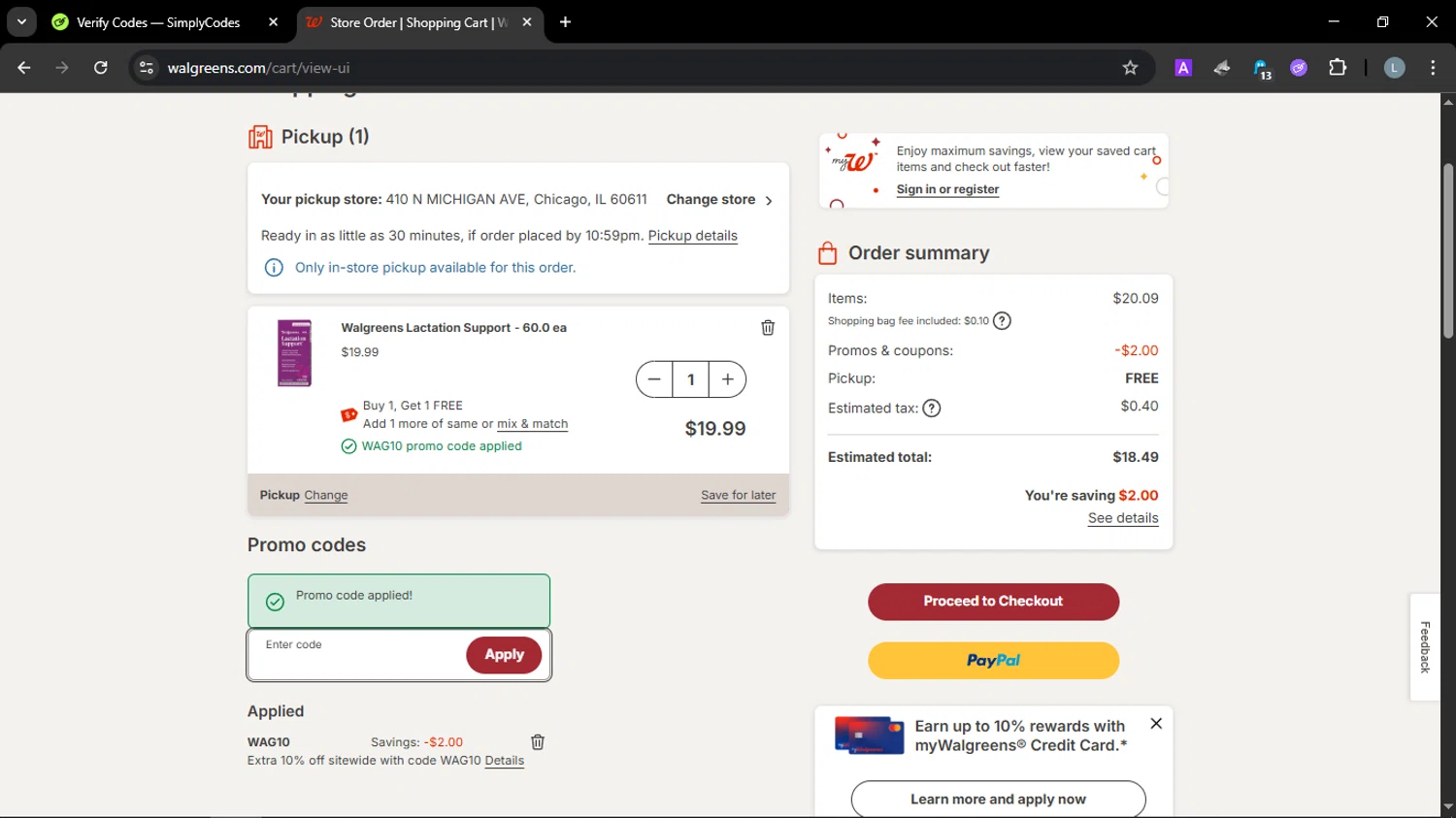This screenshot has height=818, width=1456.
Task: Increase item quantity with plus button
Action: (x=728, y=379)
